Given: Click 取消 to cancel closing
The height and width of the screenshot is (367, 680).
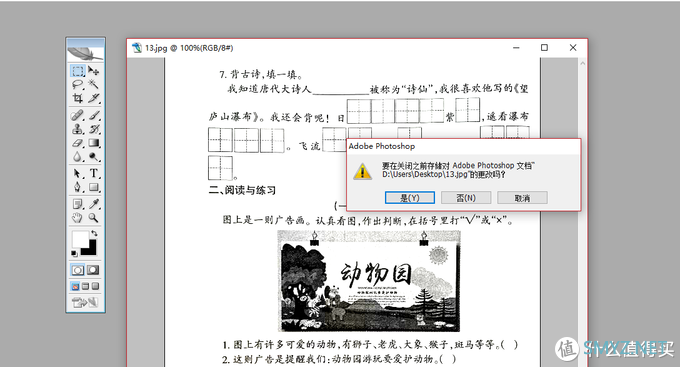Looking at the screenshot, I should click(523, 198).
